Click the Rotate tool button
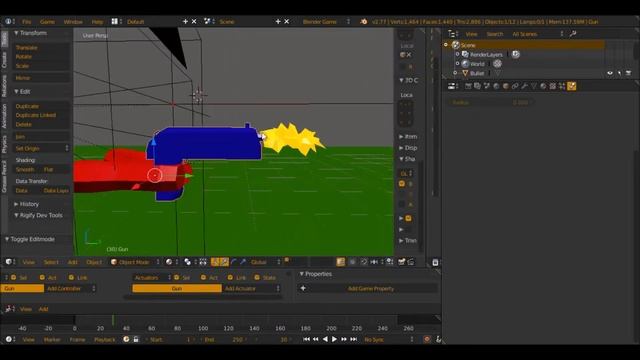The width and height of the screenshot is (640, 360). [40, 57]
